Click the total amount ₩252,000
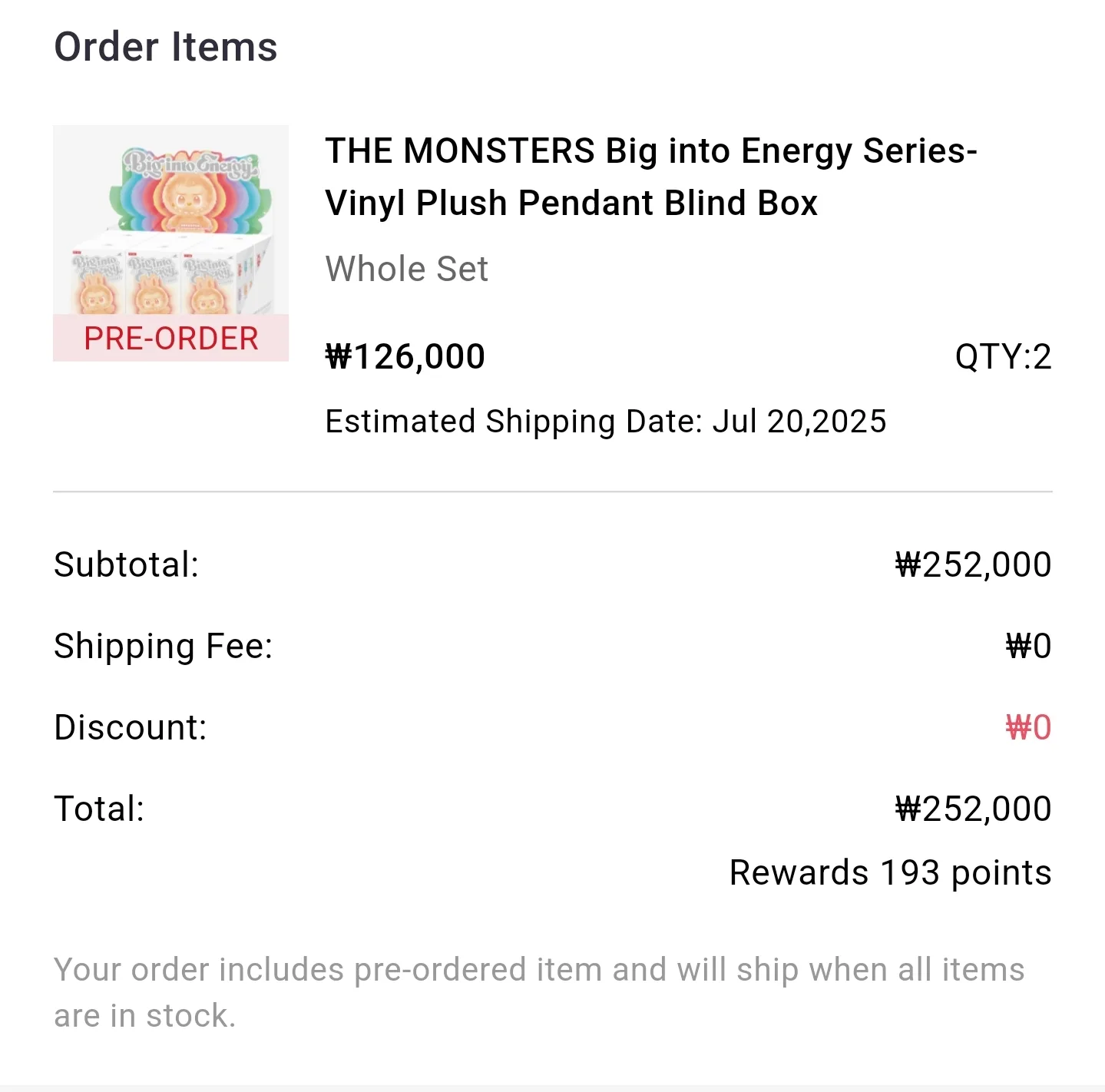The height and width of the screenshot is (1092, 1105). (973, 809)
